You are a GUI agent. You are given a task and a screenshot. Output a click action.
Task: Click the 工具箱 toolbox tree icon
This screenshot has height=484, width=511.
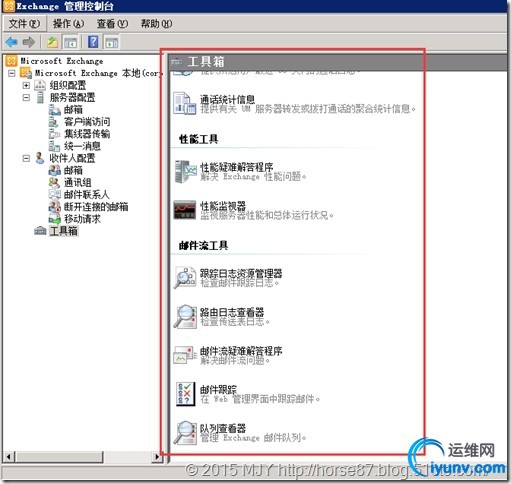point(40,231)
